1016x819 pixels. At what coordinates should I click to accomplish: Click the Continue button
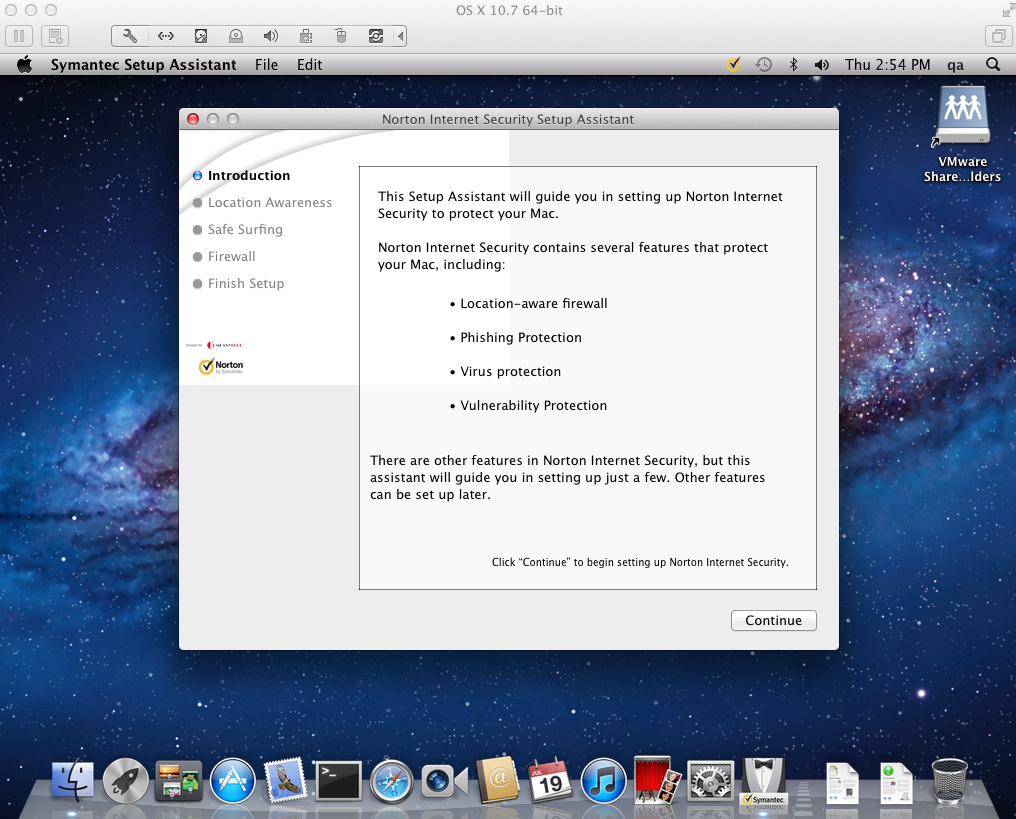773,620
